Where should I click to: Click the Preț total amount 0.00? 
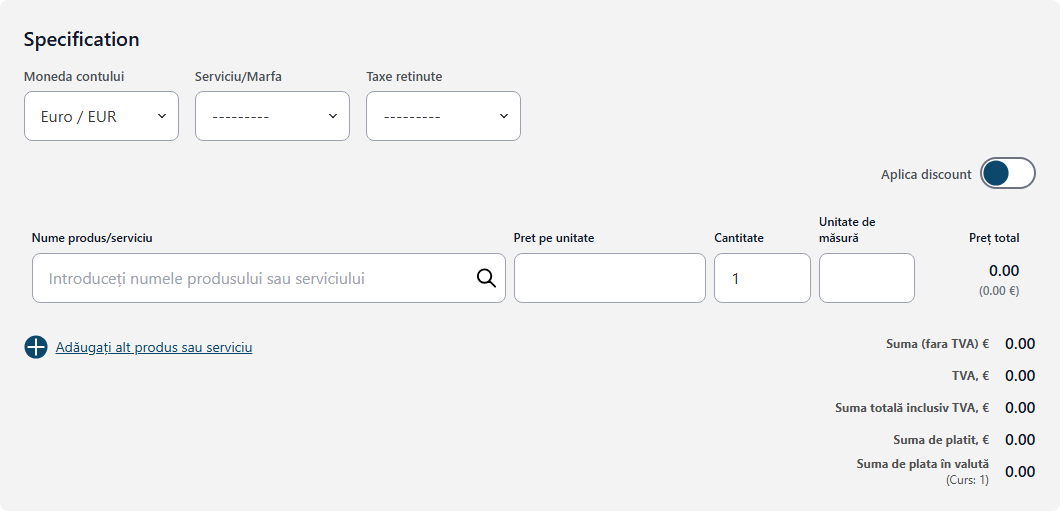click(x=1003, y=271)
